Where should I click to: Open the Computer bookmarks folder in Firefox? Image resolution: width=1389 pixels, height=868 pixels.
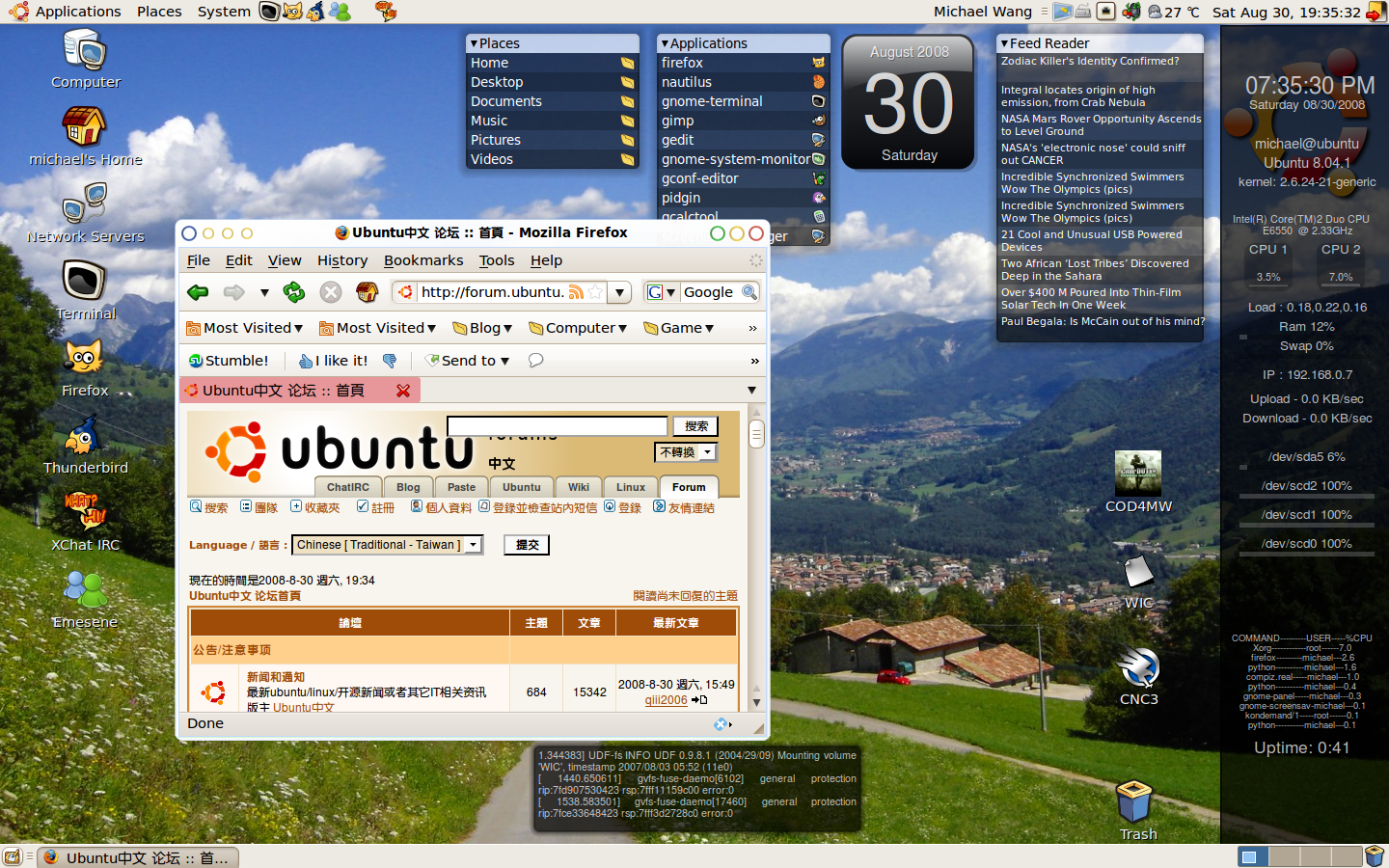(578, 328)
